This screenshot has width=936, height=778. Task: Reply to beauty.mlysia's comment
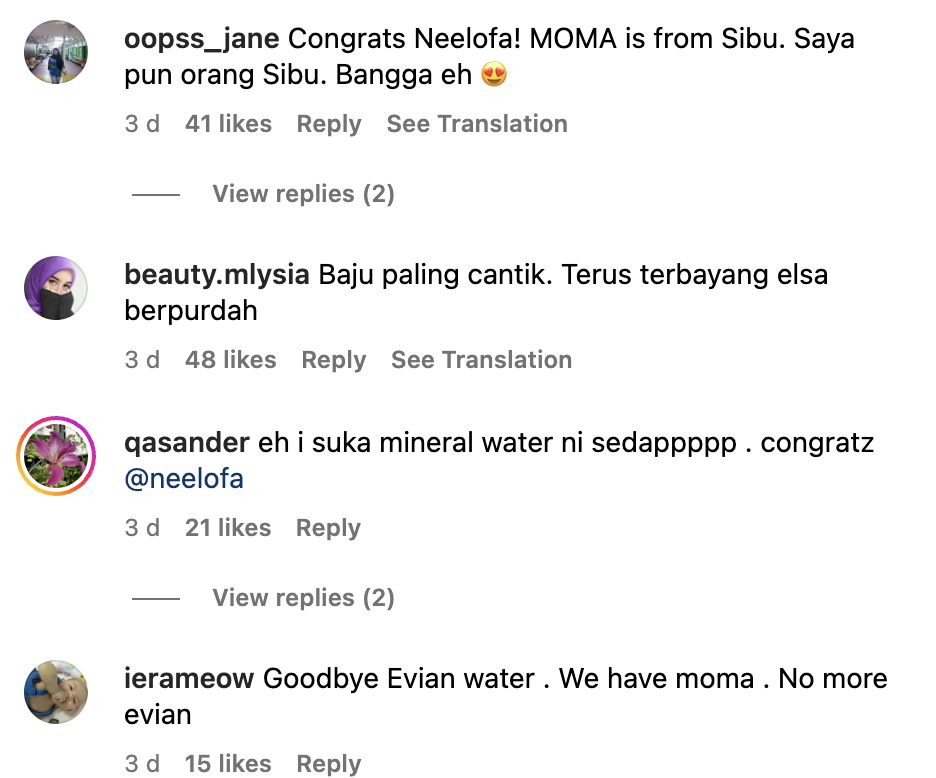click(x=334, y=360)
